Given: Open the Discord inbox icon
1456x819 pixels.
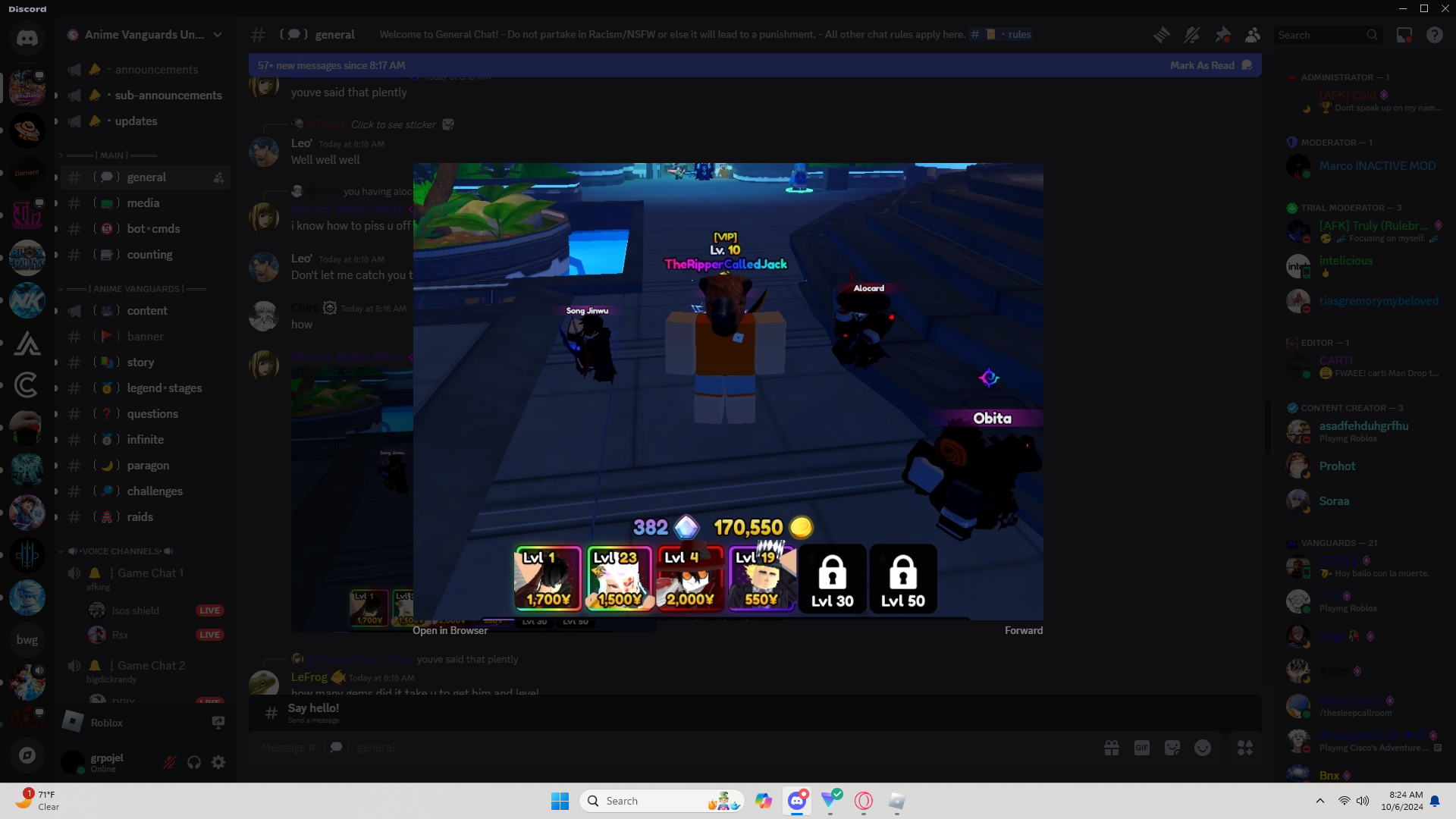Looking at the screenshot, I should [x=1404, y=35].
